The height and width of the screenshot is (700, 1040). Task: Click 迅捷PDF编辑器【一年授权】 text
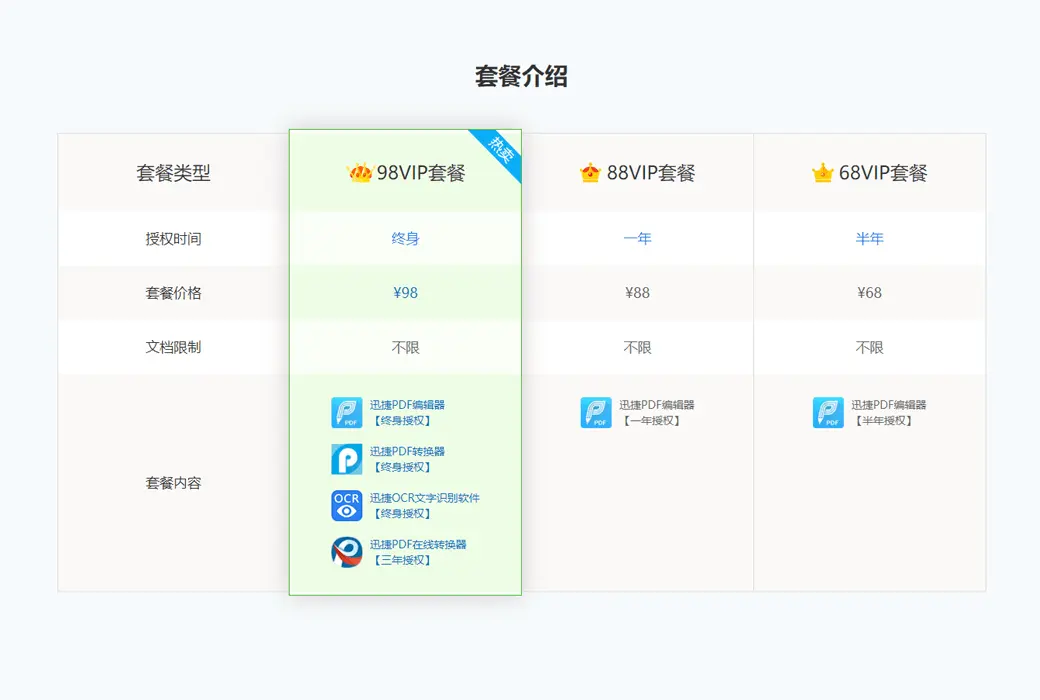coord(657,413)
